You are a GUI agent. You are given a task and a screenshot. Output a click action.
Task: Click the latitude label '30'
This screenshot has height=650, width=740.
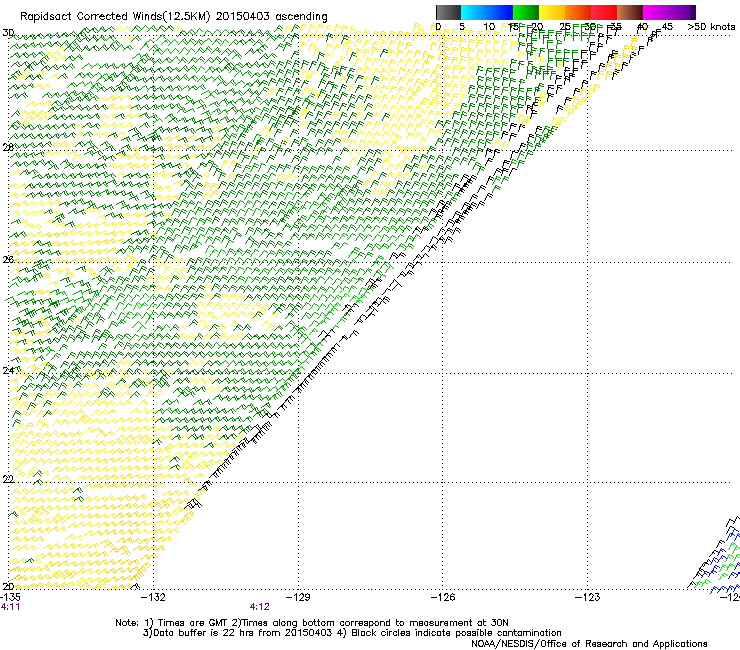pyautogui.click(x=8, y=33)
